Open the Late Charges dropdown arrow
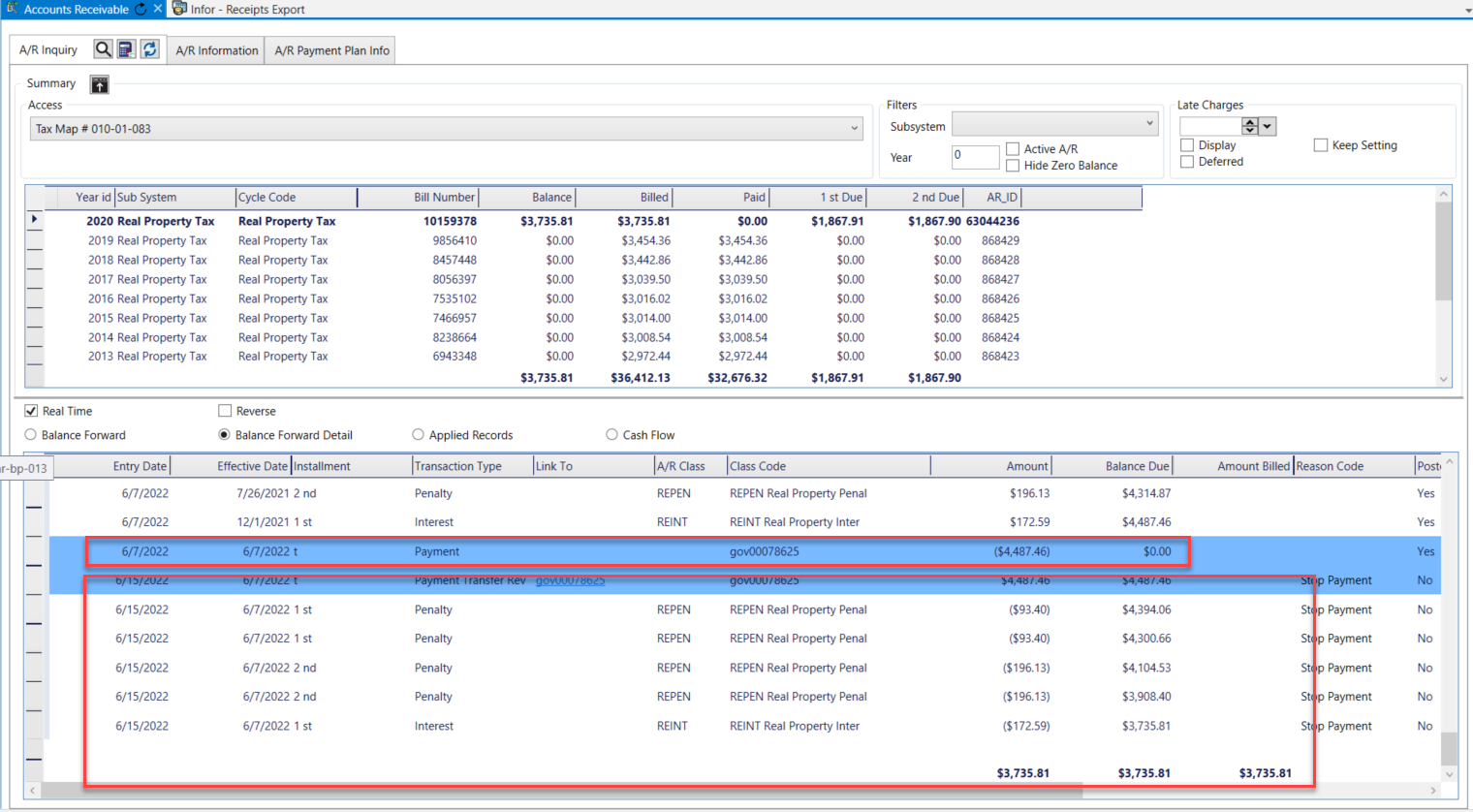1473x812 pixels. (1268, 127)
